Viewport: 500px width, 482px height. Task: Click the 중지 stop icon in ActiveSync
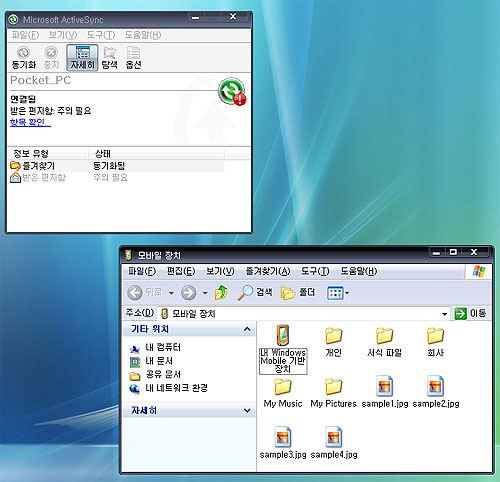coord(51,58)
